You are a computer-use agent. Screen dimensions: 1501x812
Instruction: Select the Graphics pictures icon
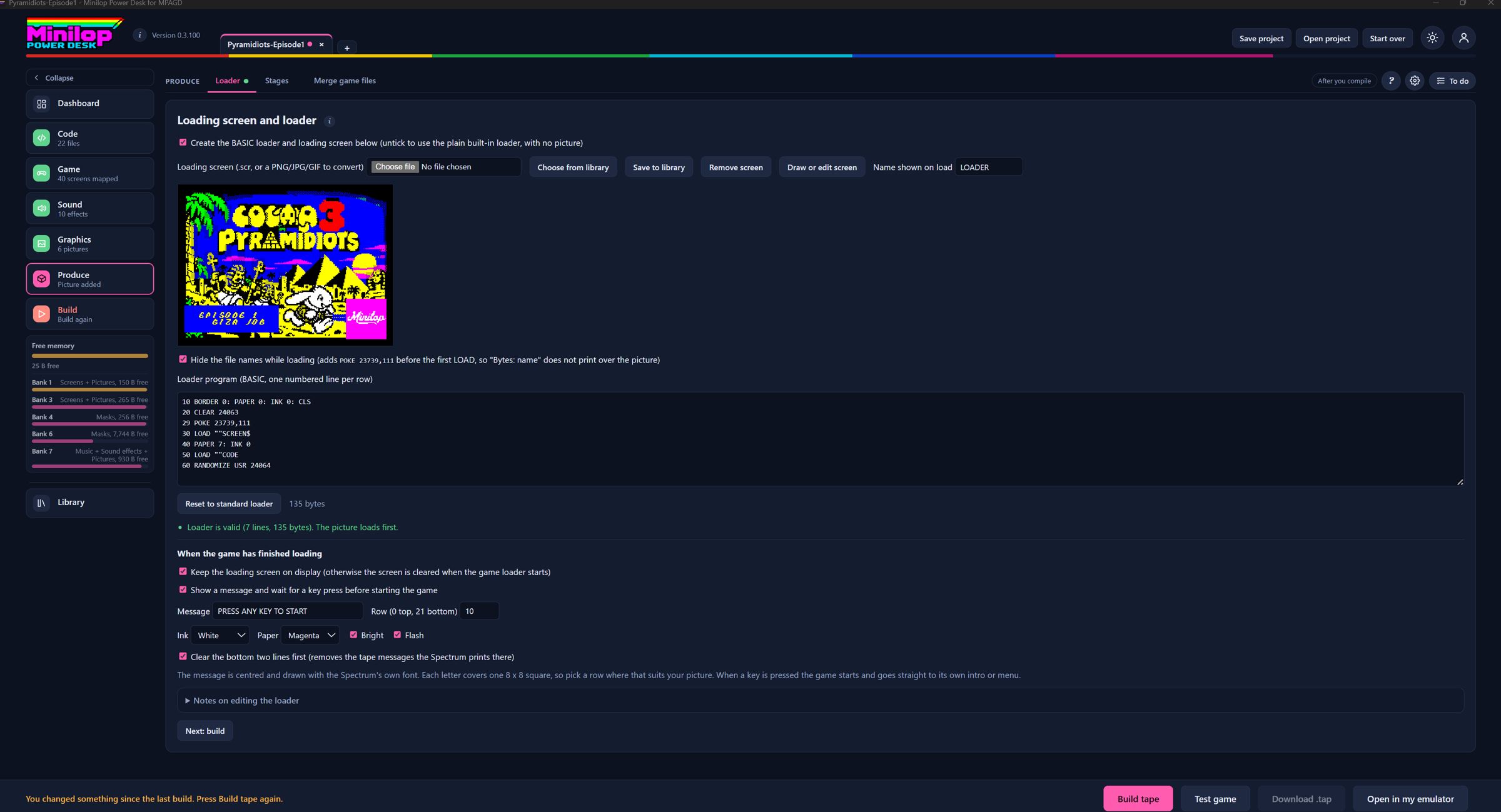[41, 244]
